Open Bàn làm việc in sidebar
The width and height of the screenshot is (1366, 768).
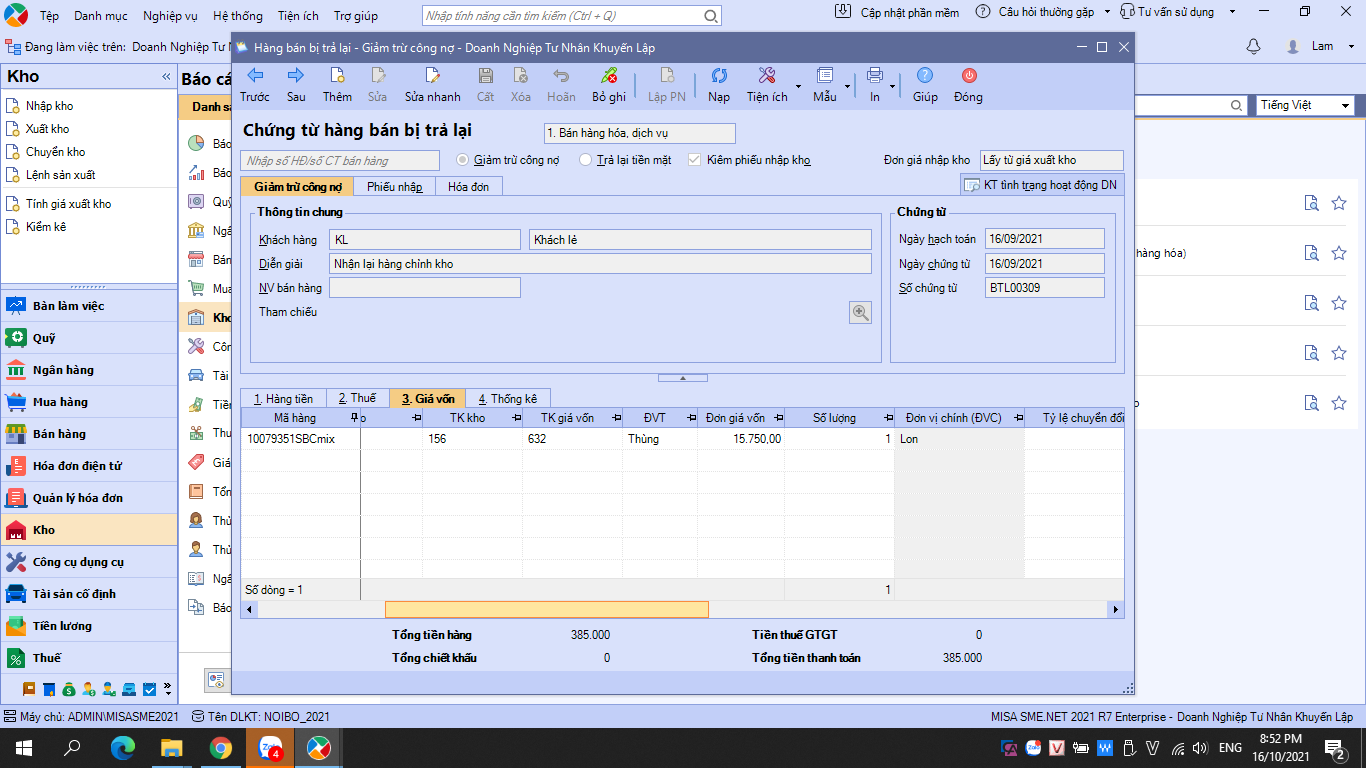pyautogui.click(x=89, y=306)
